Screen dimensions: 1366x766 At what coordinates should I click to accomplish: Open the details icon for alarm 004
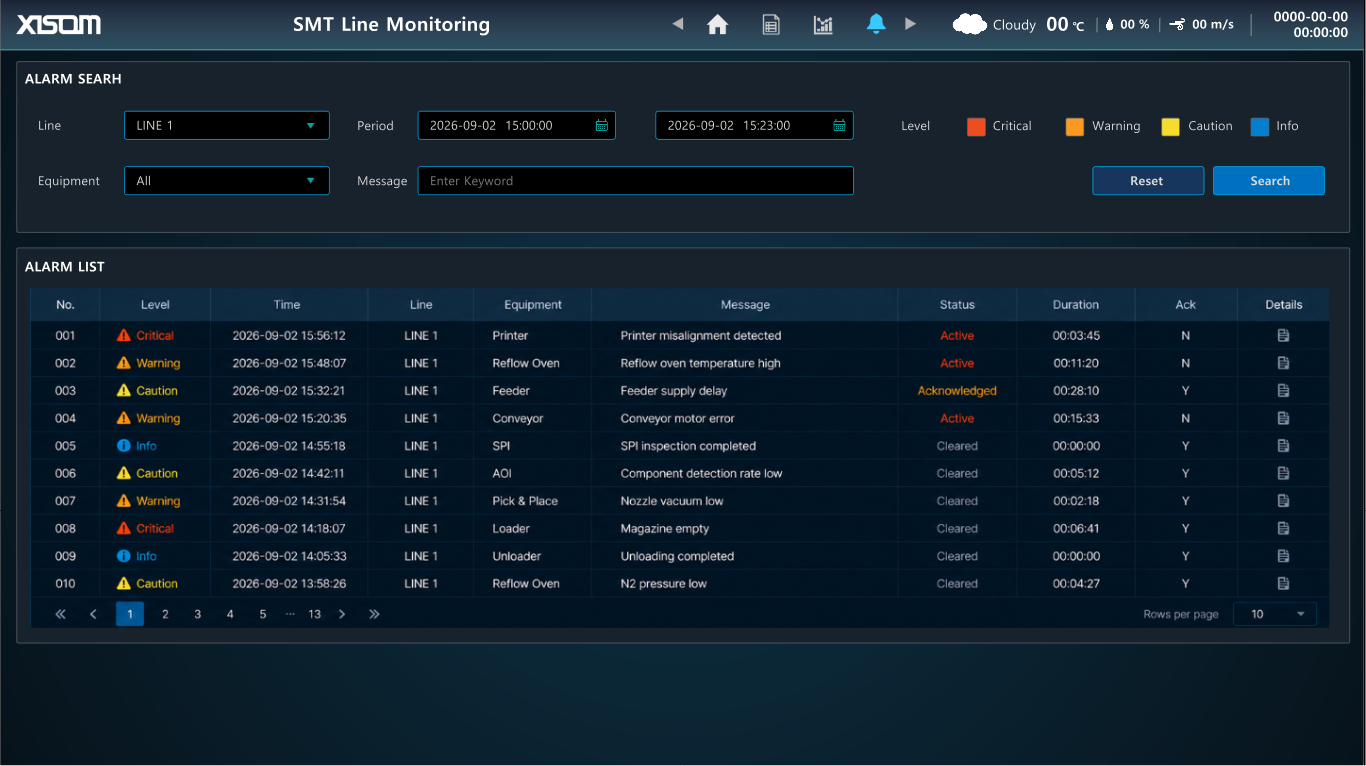1283,419
